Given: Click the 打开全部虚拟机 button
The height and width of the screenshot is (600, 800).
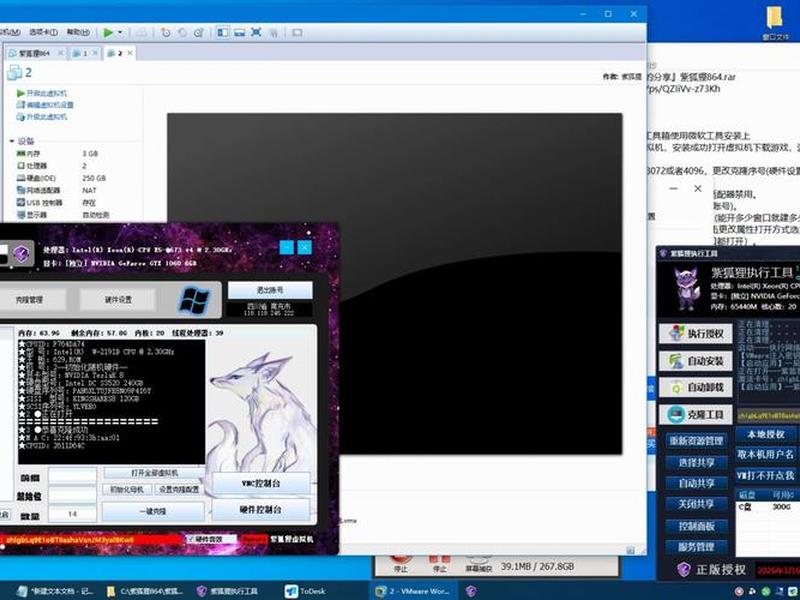Looking at the screenshot, I should coord(155,473).
